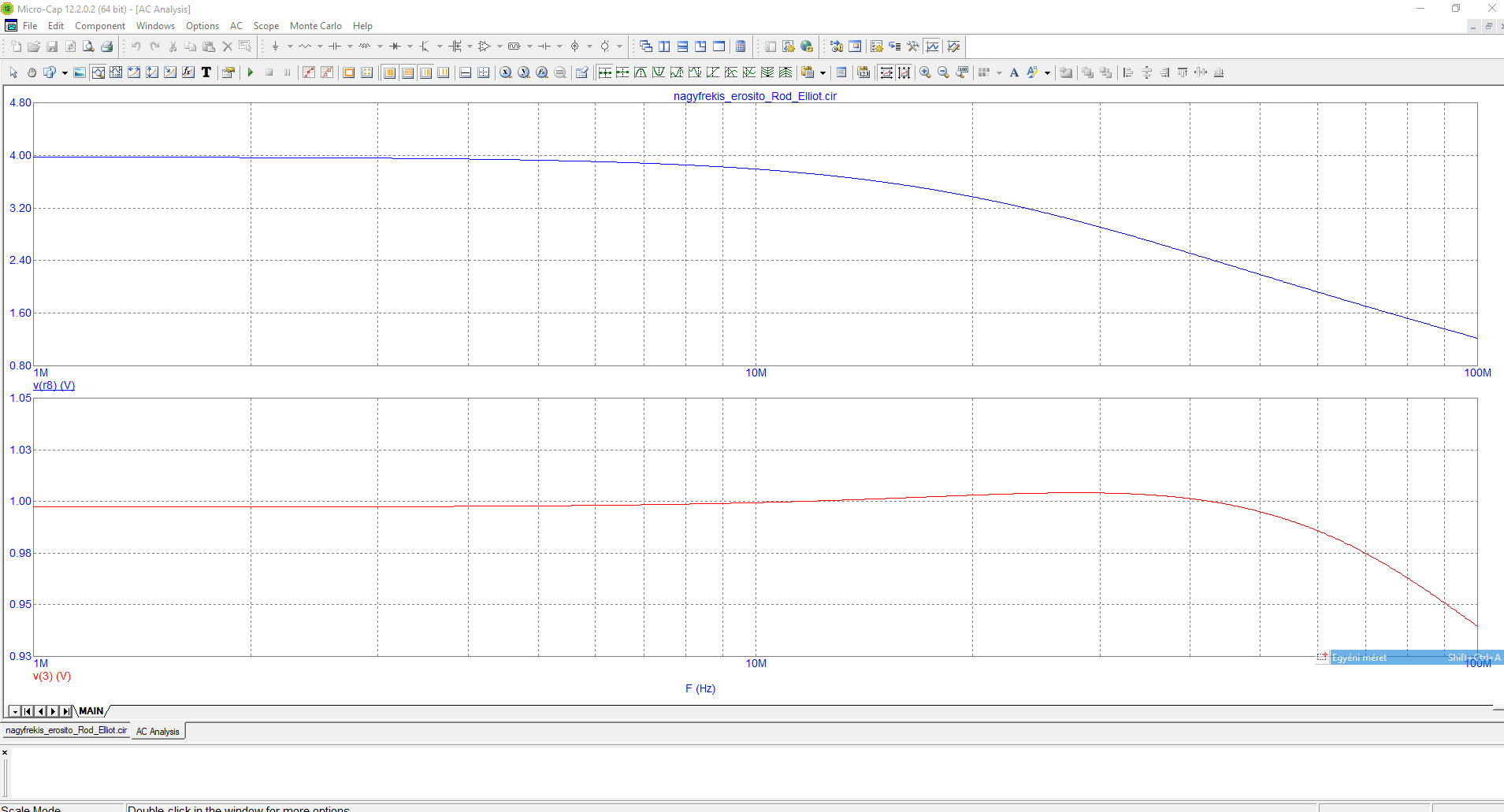Screen dimensions: 1504x812
Task: Zoom out with the minus magnifier
Action: coord(943,72)
